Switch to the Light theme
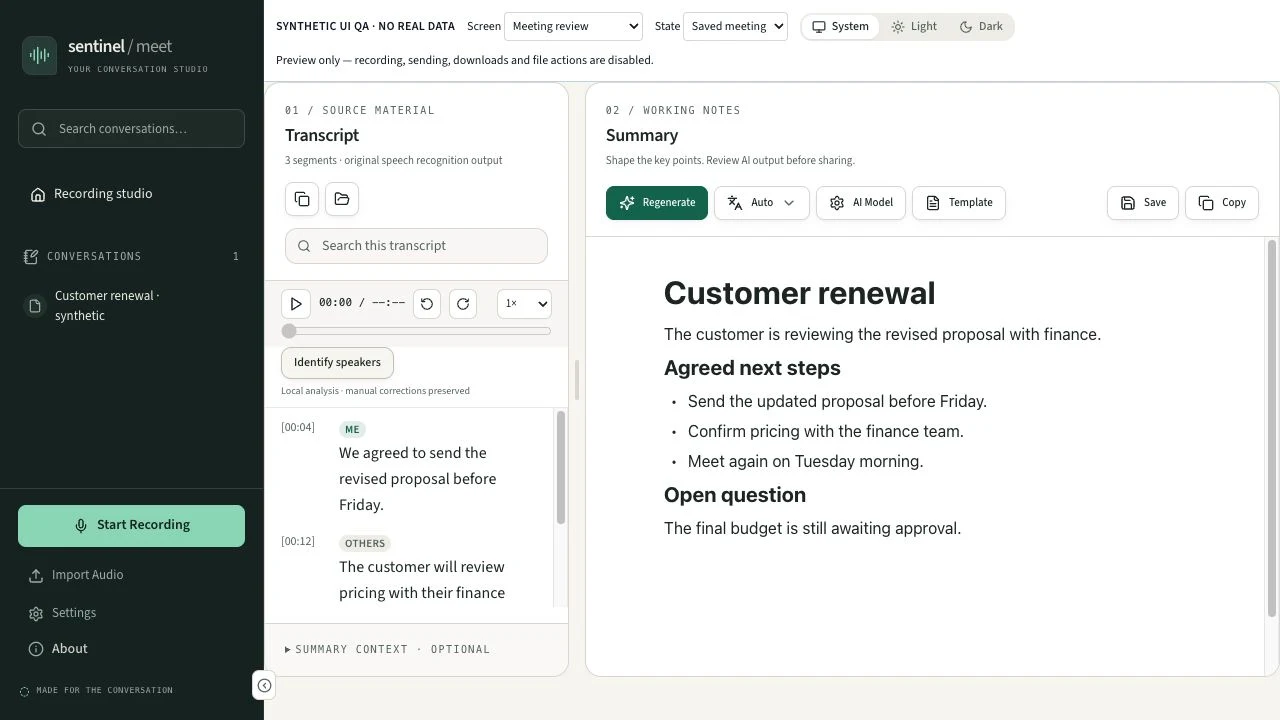 pos(914,27)
